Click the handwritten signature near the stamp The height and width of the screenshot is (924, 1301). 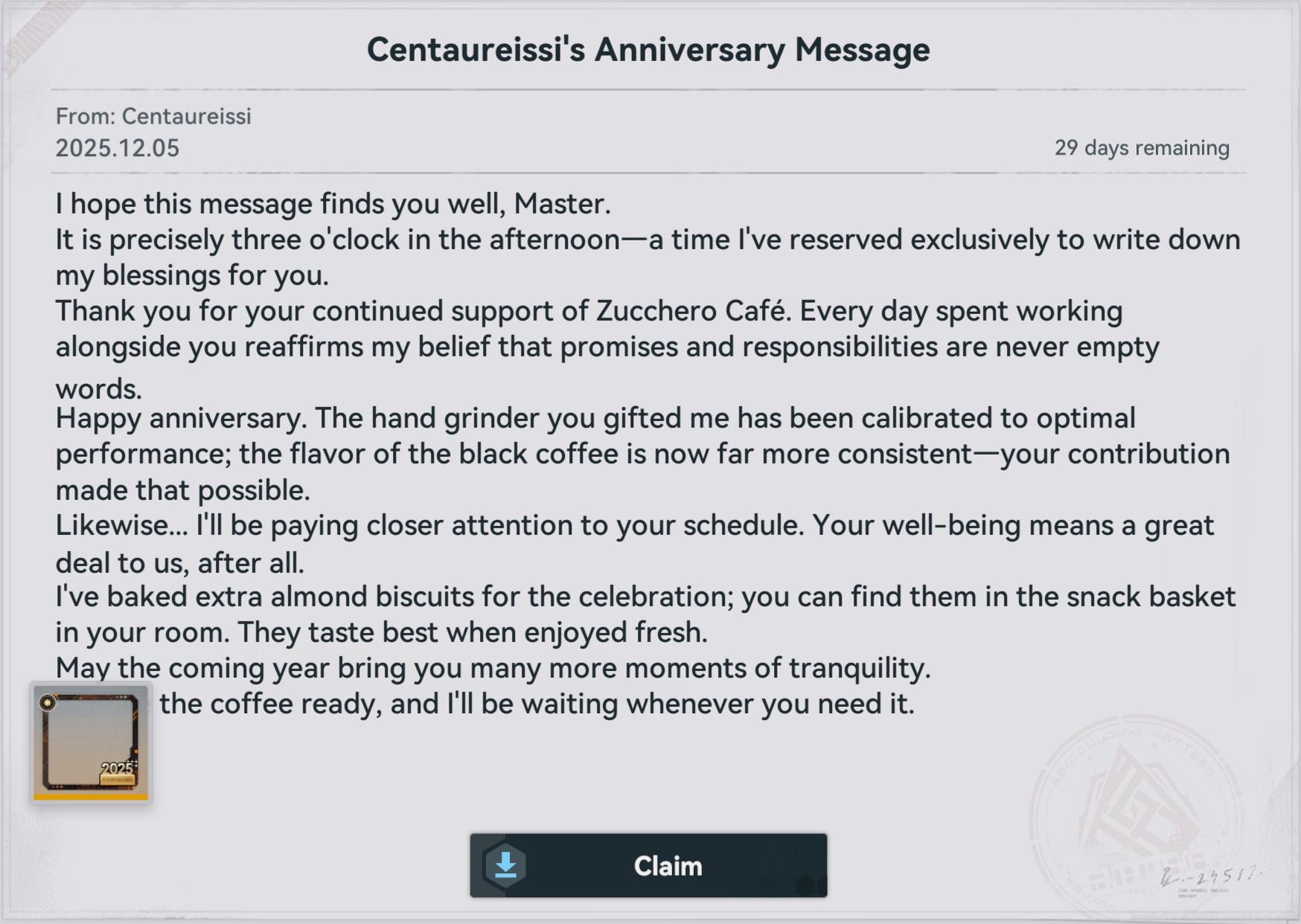click(1209, 876)
